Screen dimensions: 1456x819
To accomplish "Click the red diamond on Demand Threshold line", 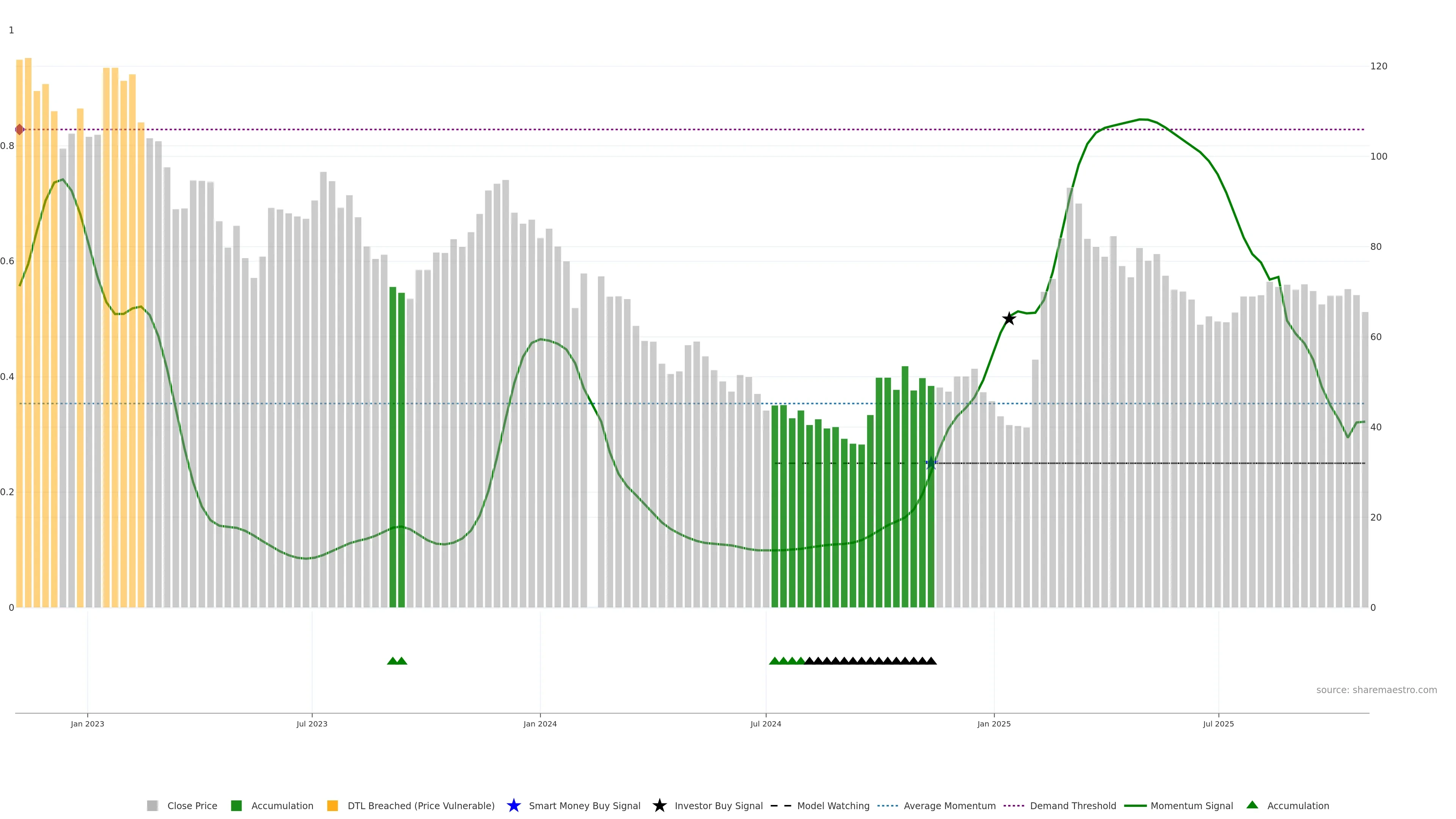I will (20, 129).
